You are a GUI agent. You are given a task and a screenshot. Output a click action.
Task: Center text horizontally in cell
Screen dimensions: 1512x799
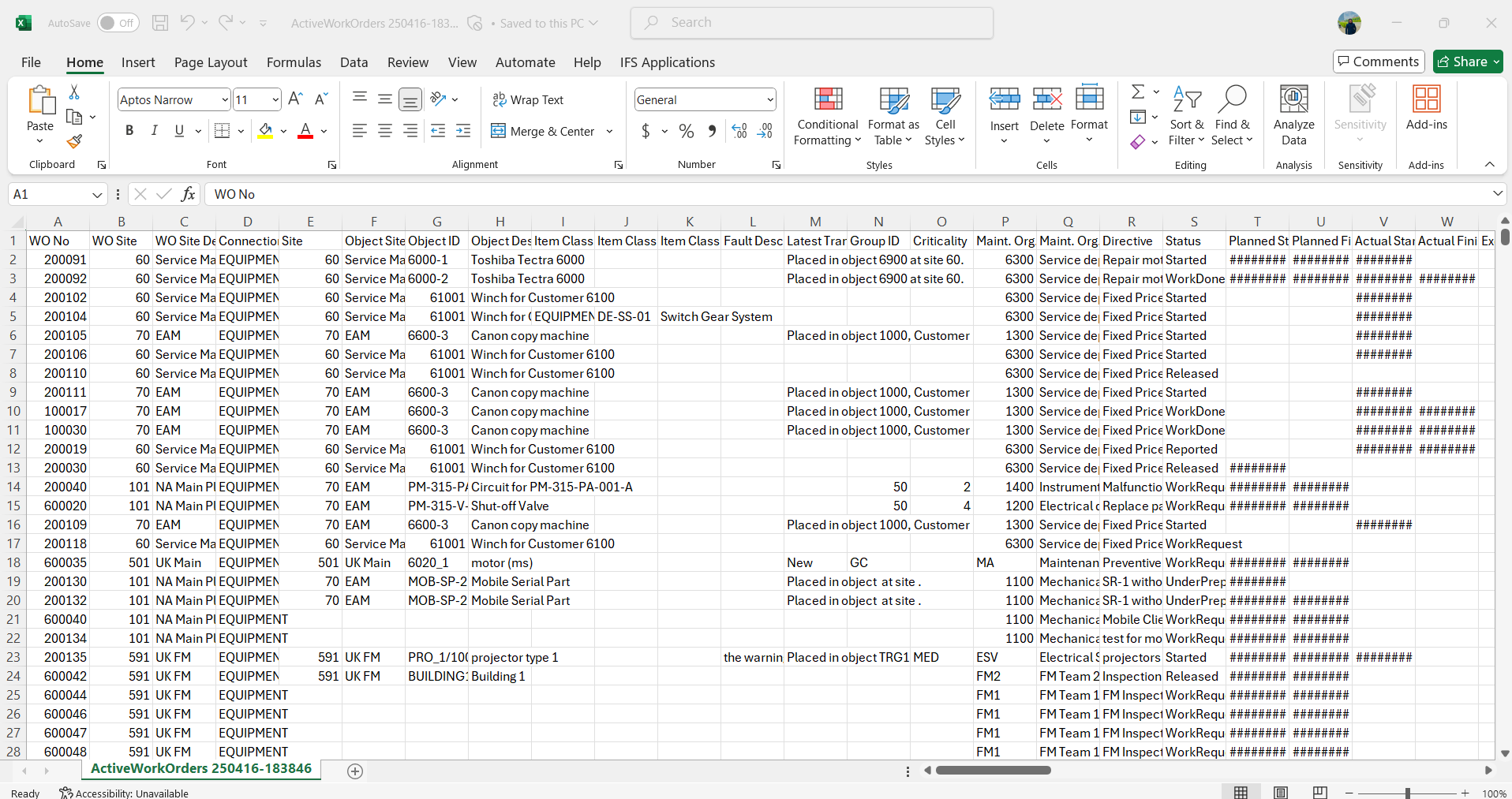[385, 131]
